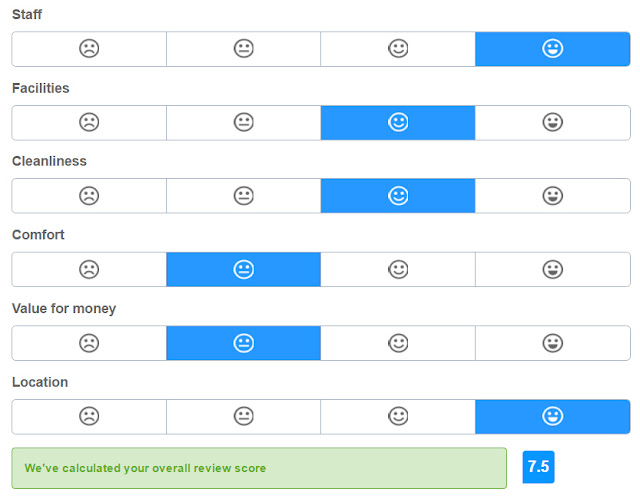Toggle selected grinning face for Staff

(x=553, y=49)
